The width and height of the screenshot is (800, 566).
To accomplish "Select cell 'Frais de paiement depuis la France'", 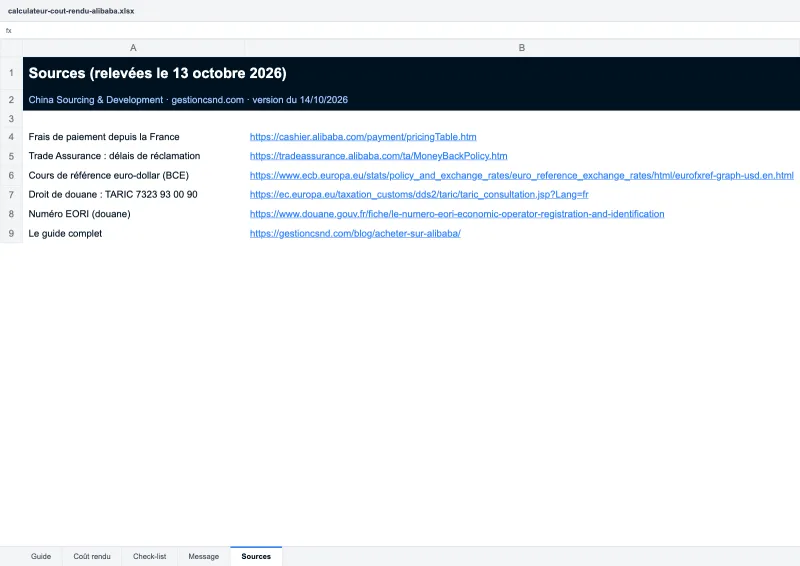I will pyautogui.click(x=134, y=137).
